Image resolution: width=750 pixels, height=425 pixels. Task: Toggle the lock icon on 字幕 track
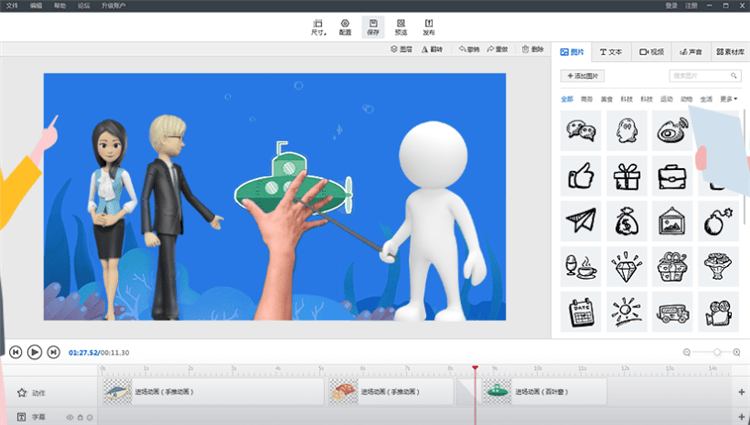80,417
